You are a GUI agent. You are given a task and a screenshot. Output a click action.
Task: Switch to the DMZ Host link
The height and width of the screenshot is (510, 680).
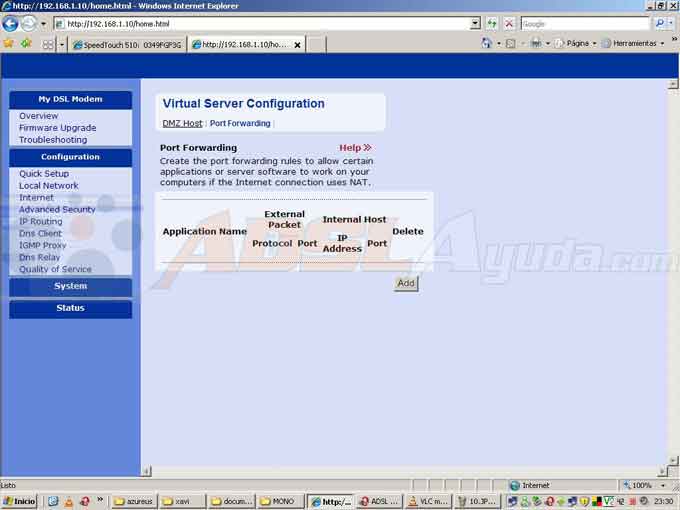tap(182, 124)
